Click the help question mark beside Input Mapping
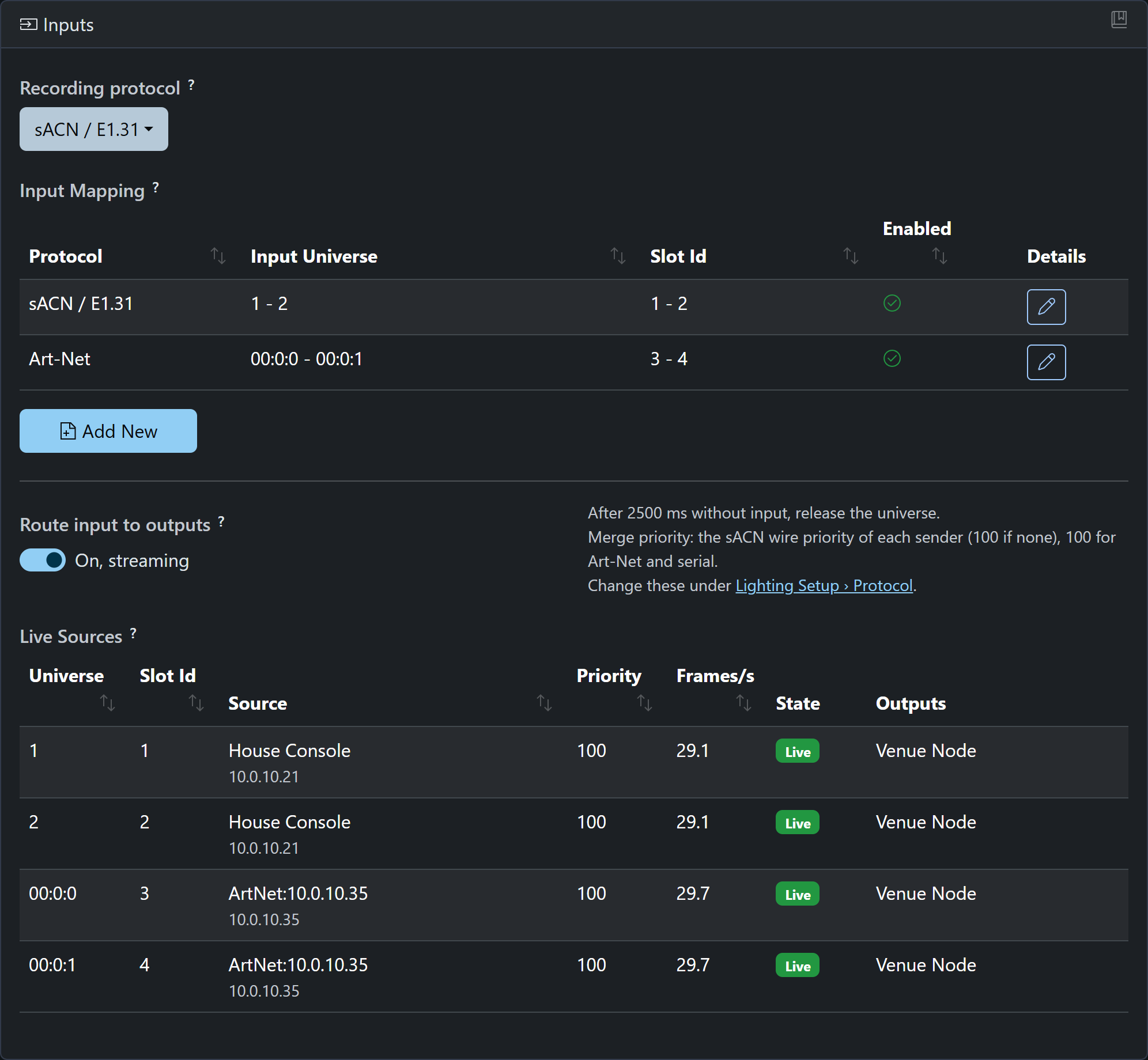Screen dimensions: 1148x1060 156,188
